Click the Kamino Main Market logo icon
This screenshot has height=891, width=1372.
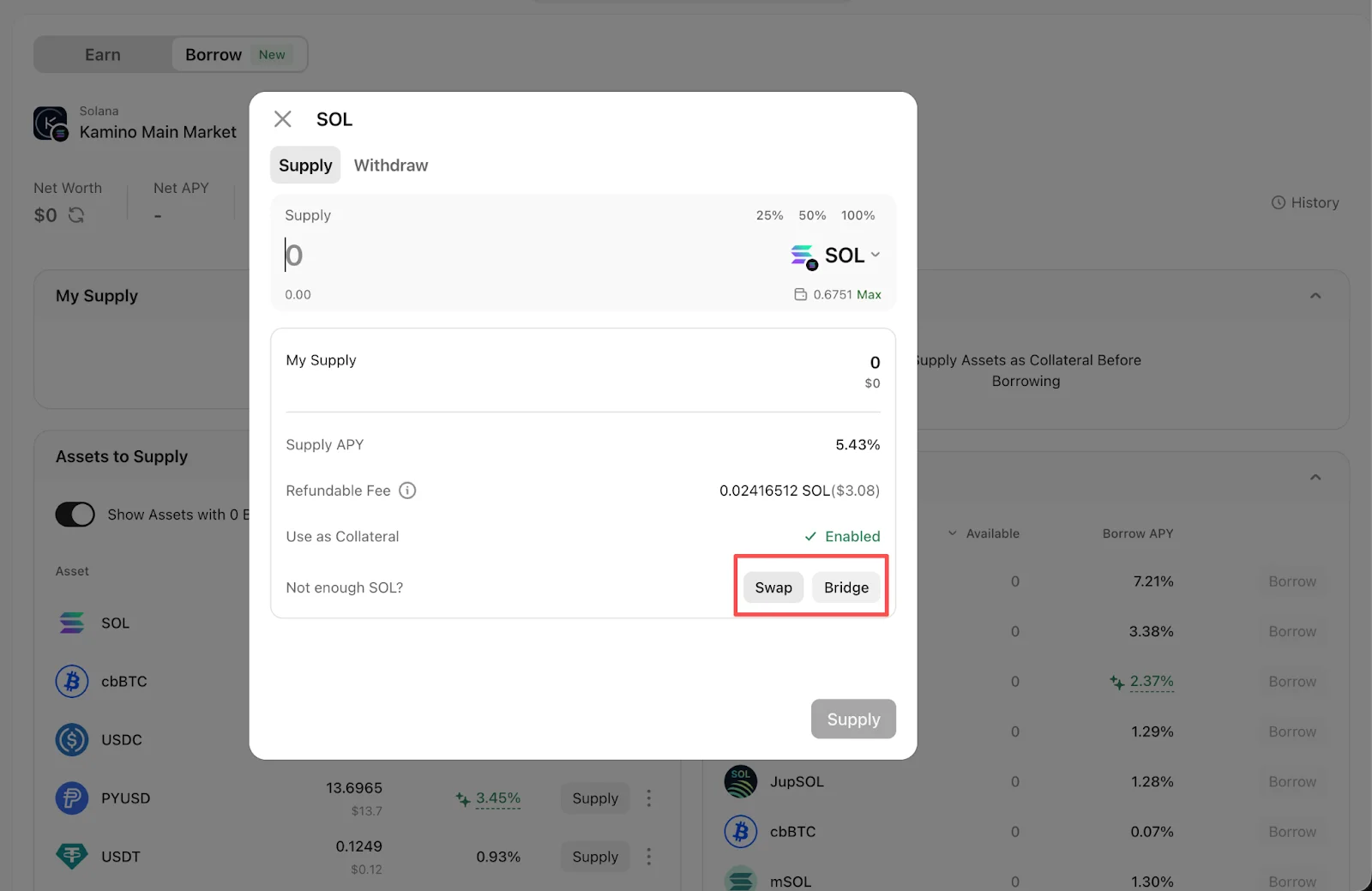51,123
